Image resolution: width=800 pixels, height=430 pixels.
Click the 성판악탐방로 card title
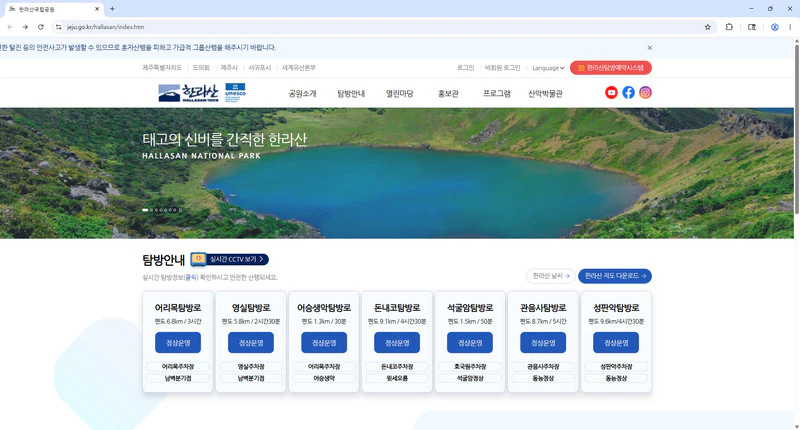tap(616, 308)
